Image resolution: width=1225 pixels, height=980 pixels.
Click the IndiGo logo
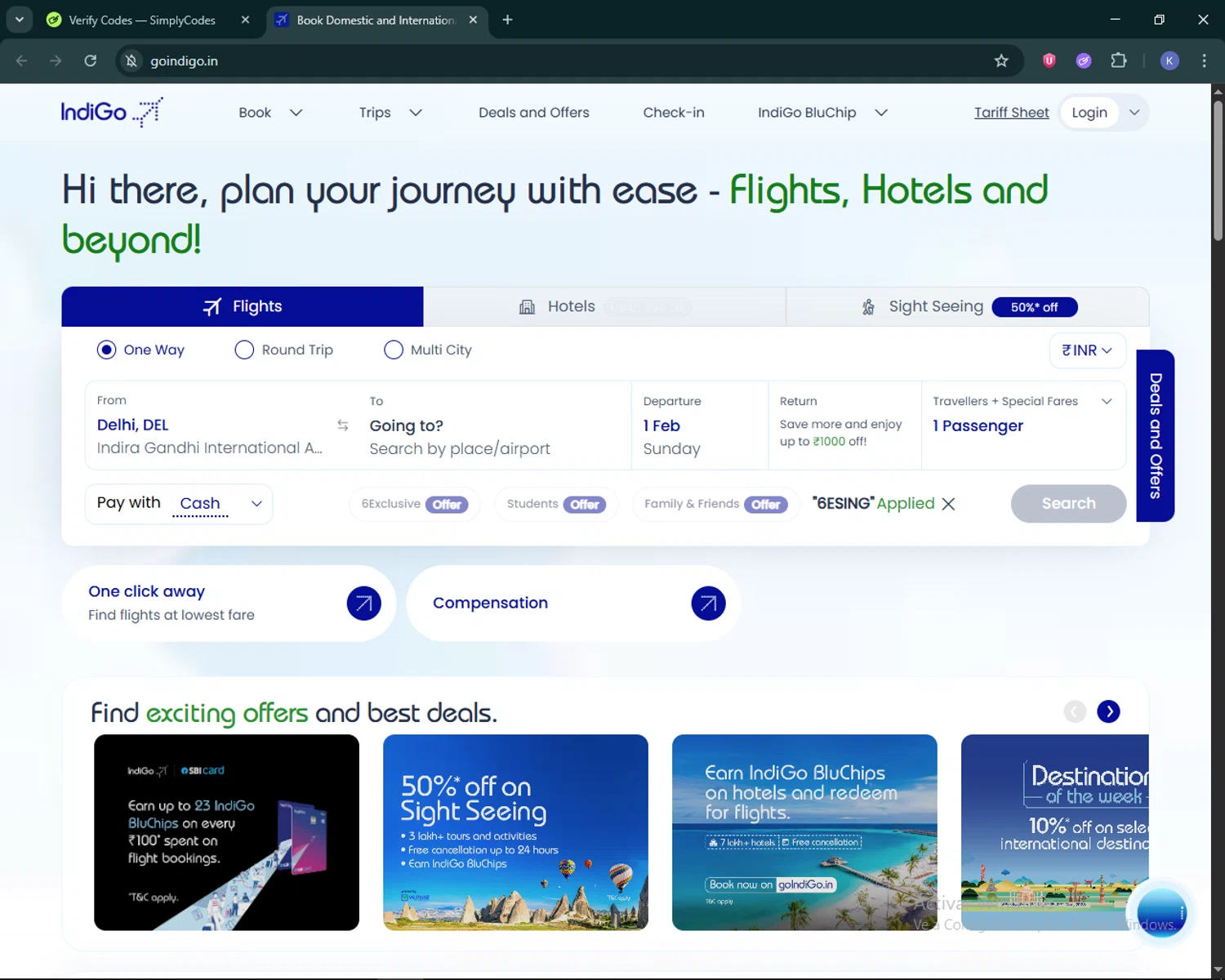point(112,112)
